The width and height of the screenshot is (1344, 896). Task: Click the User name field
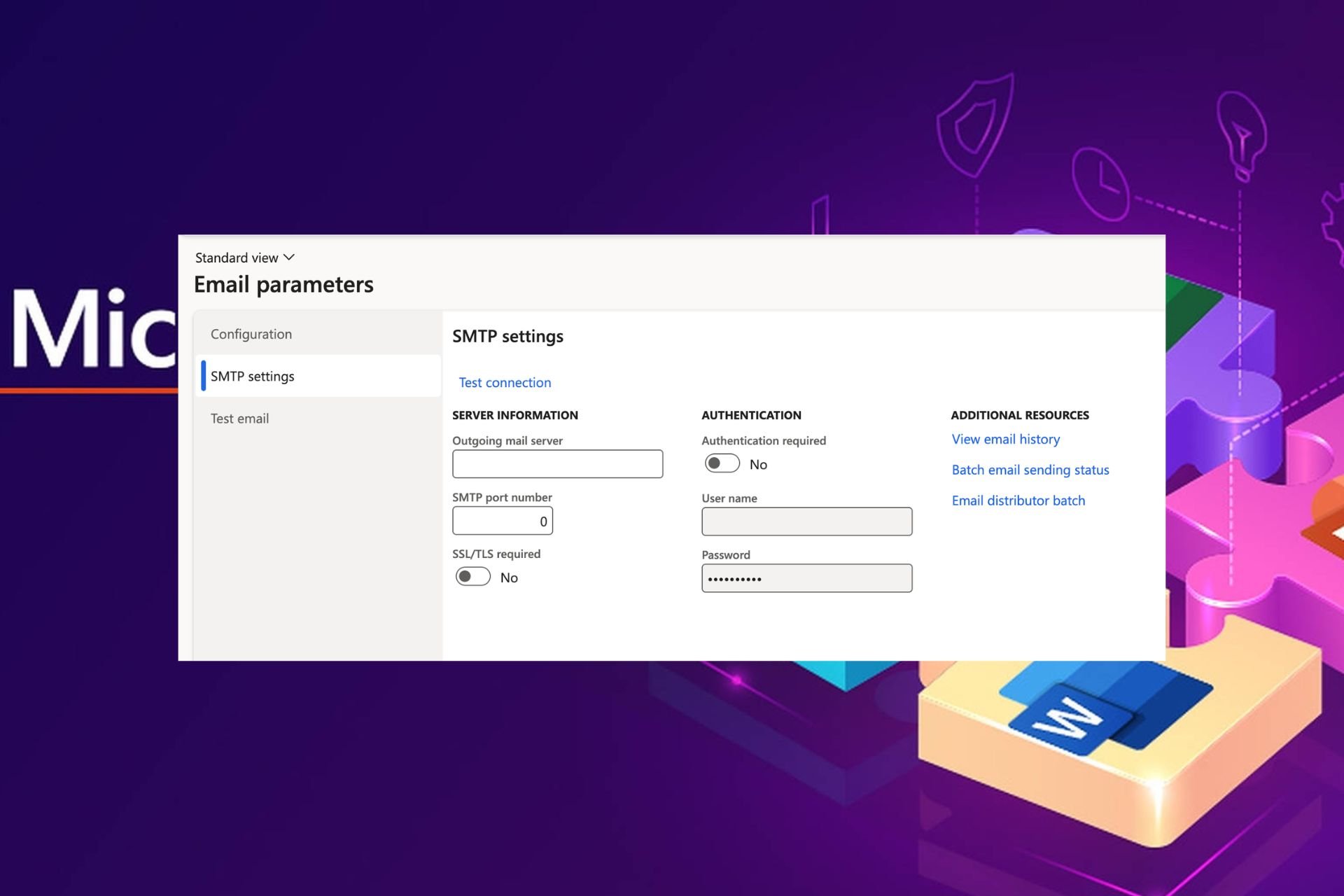(806, 521)
